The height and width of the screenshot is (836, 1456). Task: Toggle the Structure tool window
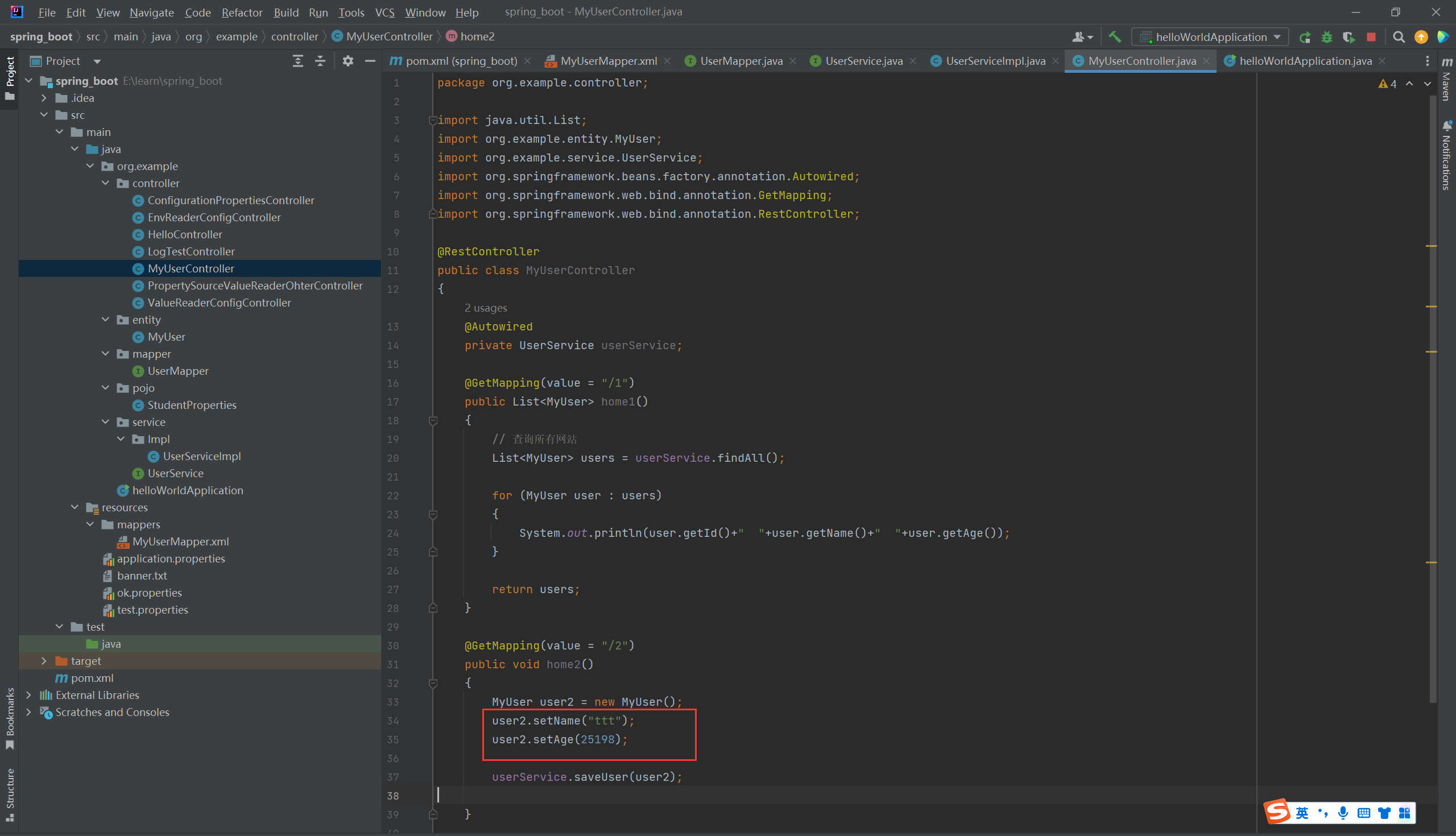pyautogui.click(x=10, y=794)
